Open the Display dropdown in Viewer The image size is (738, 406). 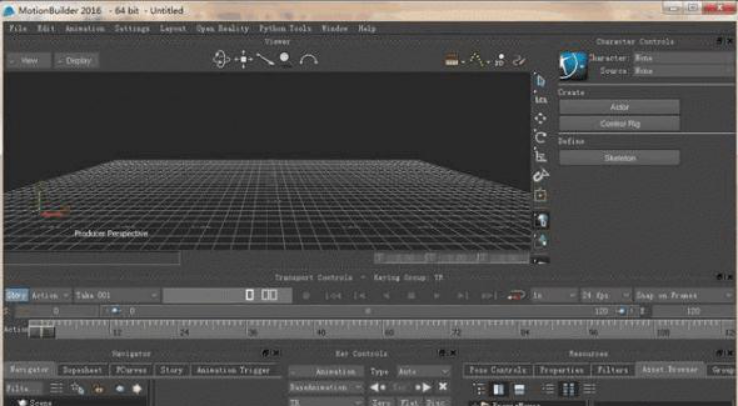click(76, 60)
